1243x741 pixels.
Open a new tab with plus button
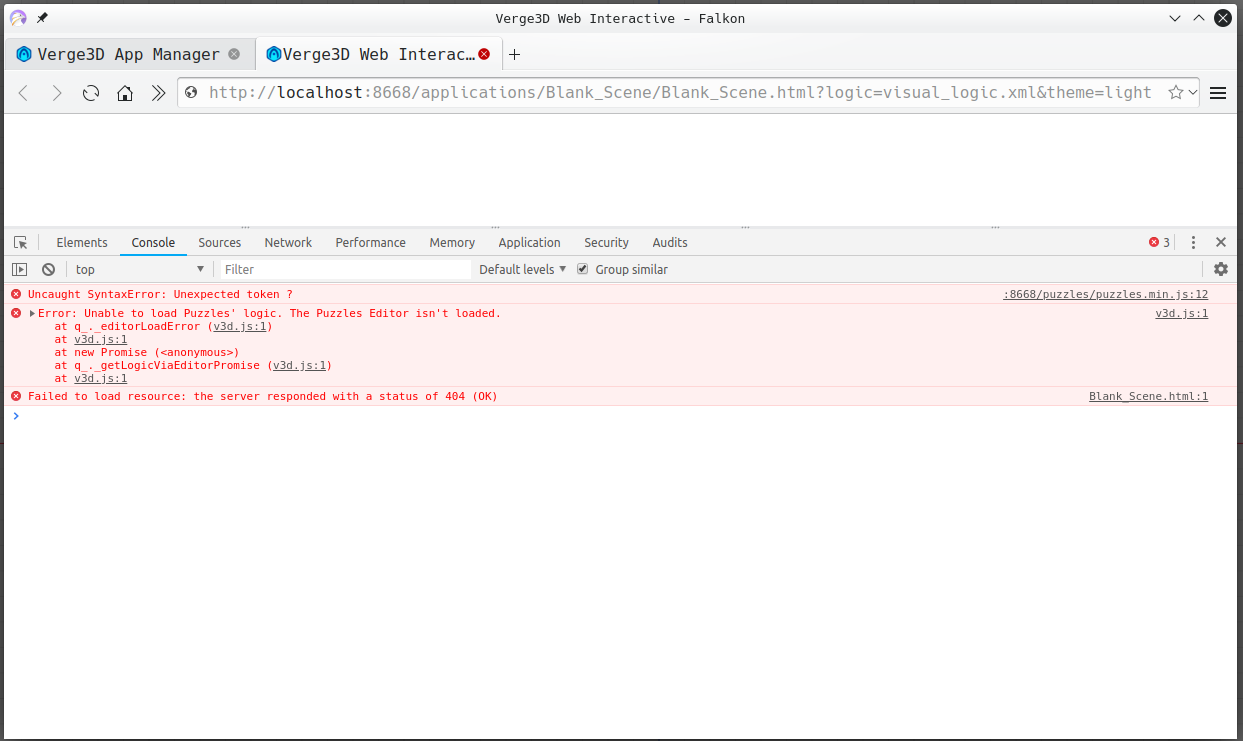(x=515, y=54)
